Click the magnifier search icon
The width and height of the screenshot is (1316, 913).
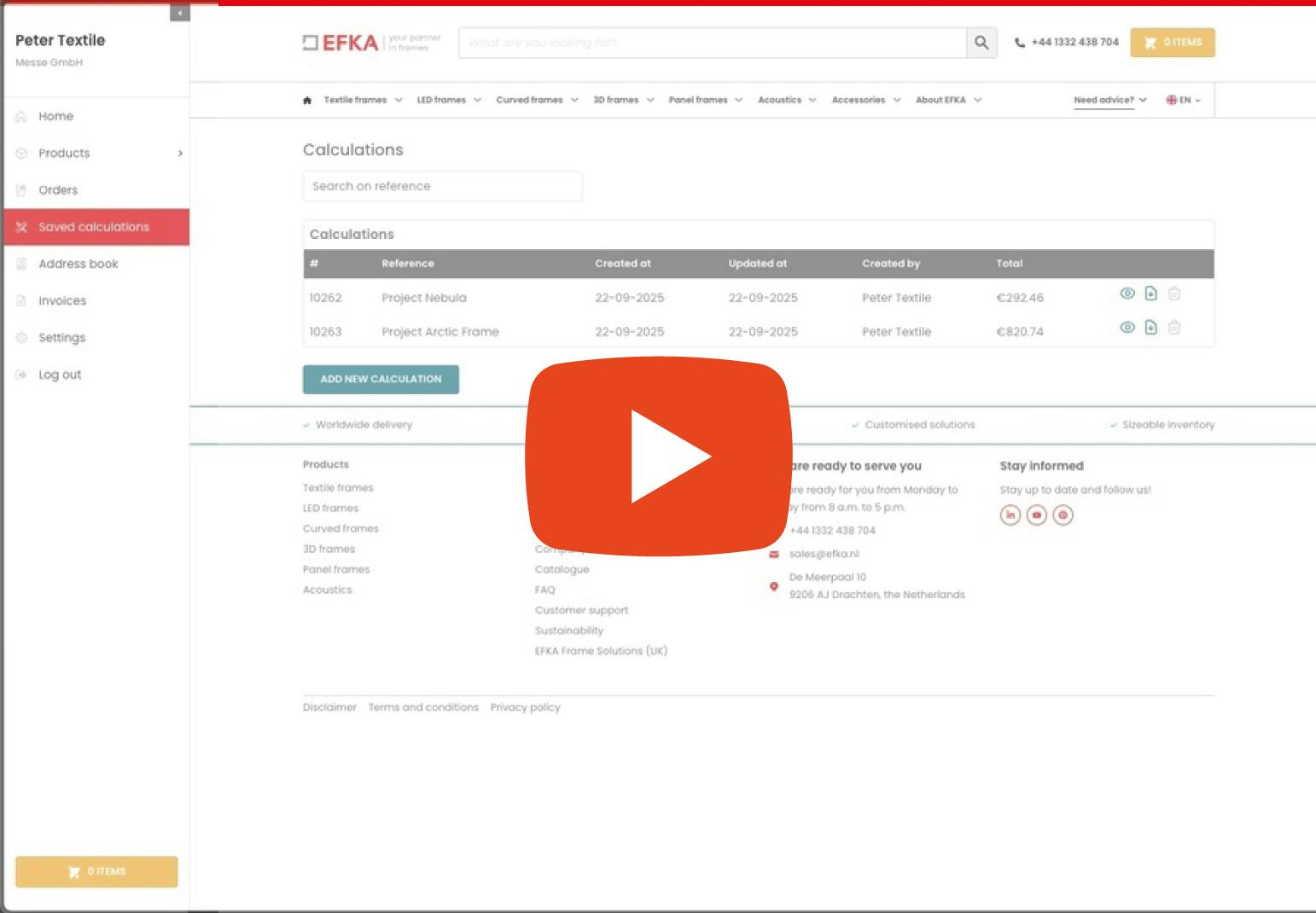click(981, 43)
